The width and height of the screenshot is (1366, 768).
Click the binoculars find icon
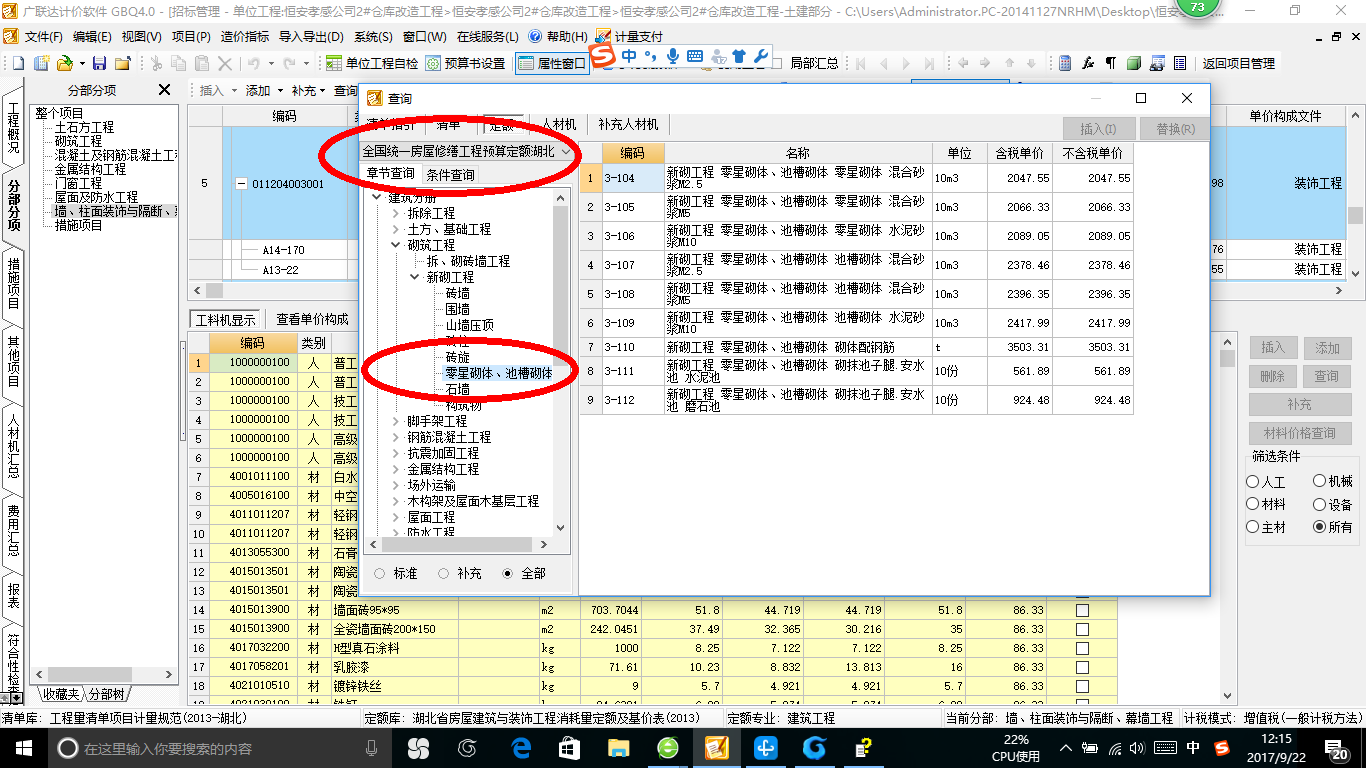pyautogui.click(x=1157, y=63)
